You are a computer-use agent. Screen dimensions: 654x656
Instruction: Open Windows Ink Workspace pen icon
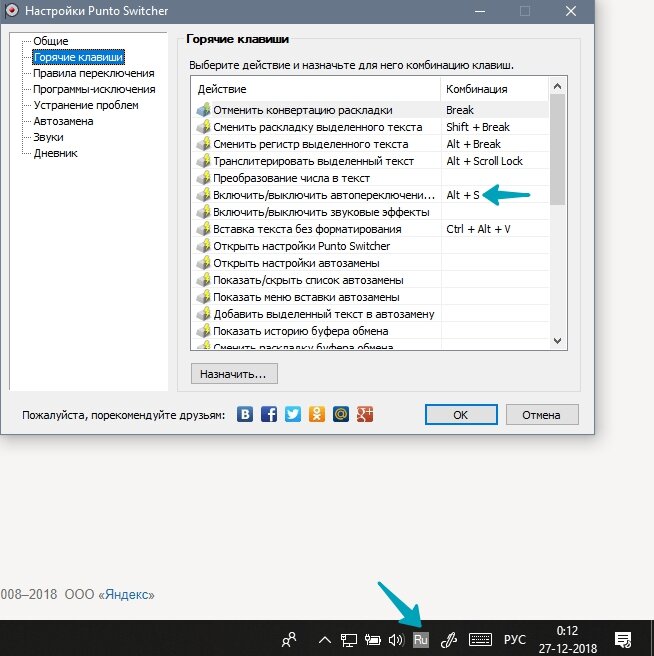[449, 640]
